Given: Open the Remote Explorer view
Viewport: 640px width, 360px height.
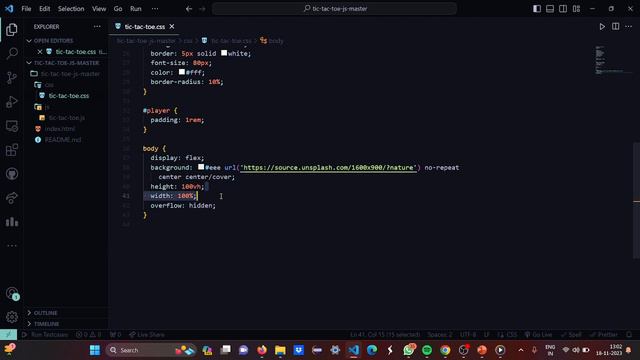Looking at the screenshot, I should (12, 126).
